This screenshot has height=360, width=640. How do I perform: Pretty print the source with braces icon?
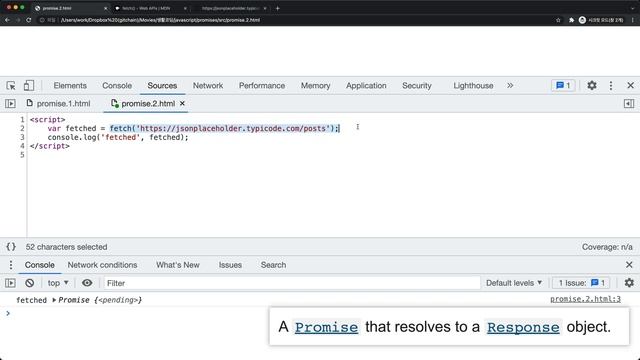11,247
